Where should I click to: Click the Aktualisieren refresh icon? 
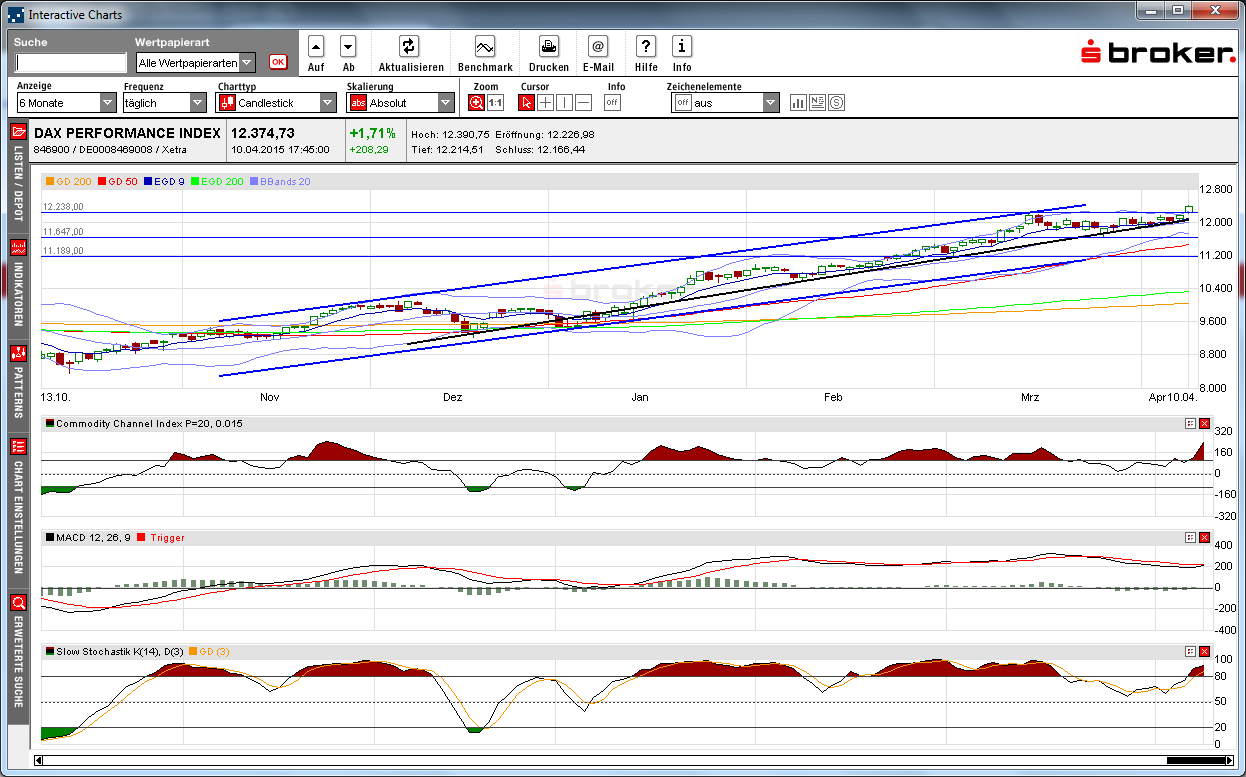409,46
